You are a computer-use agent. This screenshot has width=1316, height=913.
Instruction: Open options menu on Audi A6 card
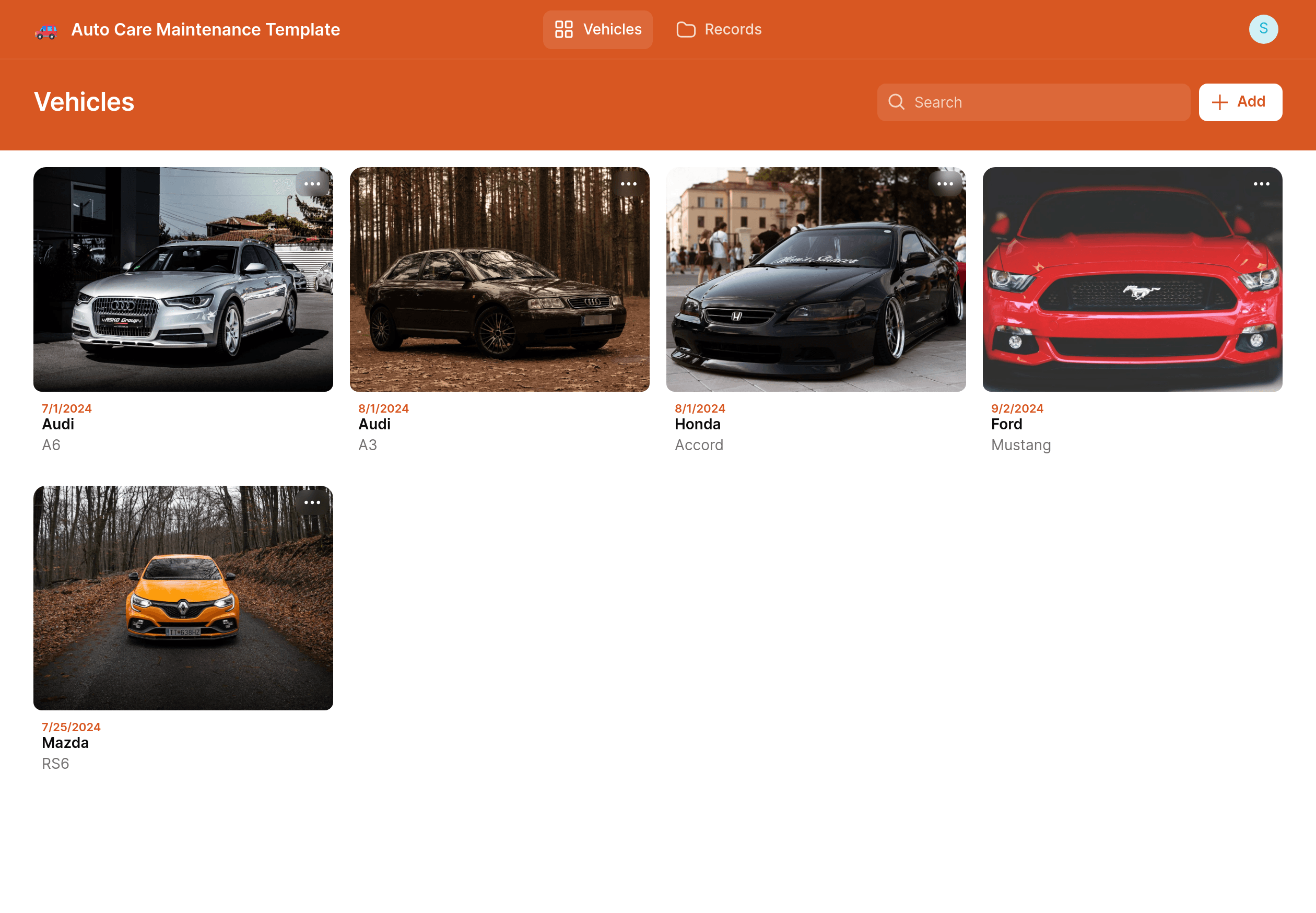[312, 184]
